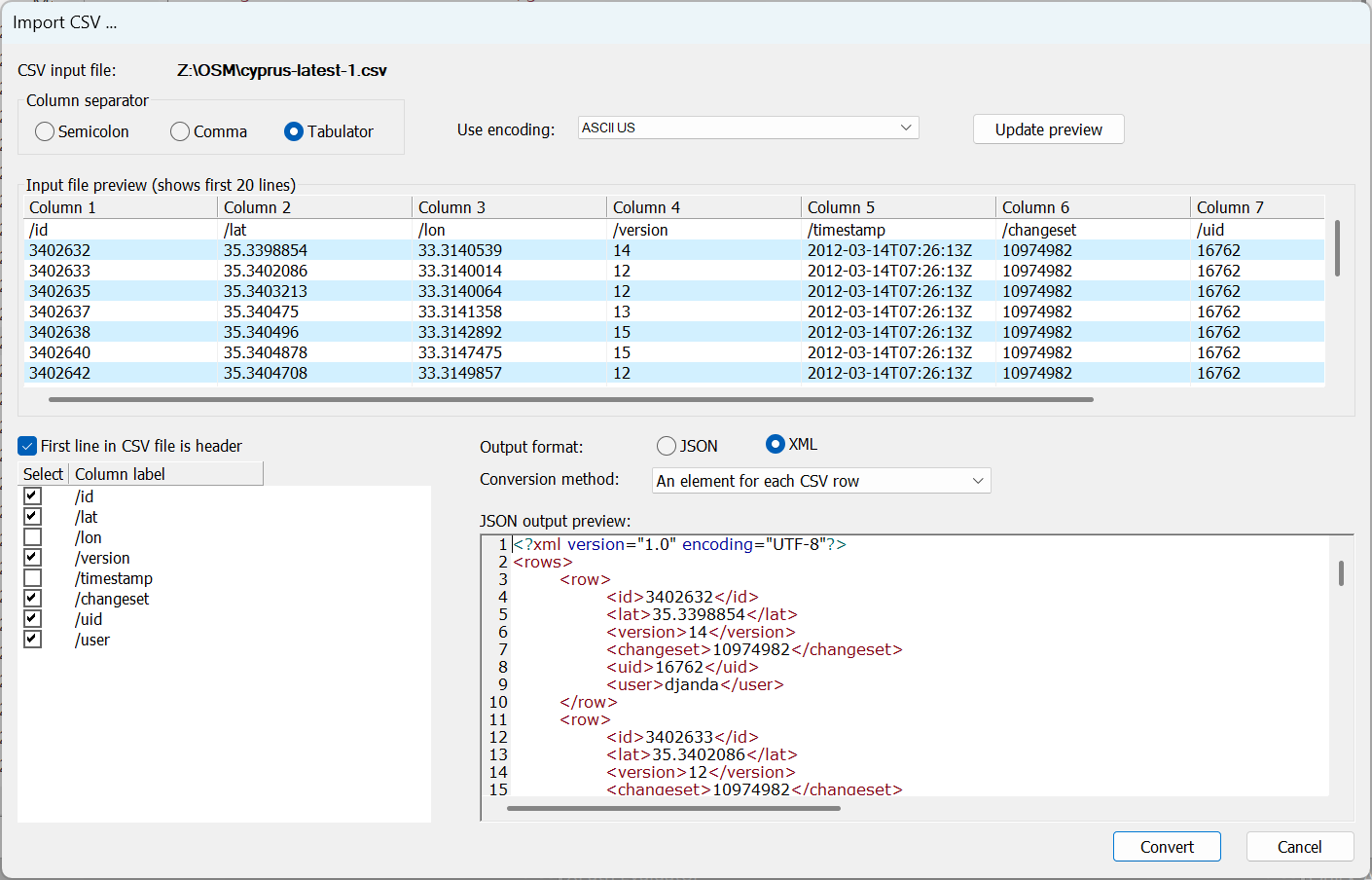Uncheck the /id column checkbox
1372x880 pixels.
(33, 495)
